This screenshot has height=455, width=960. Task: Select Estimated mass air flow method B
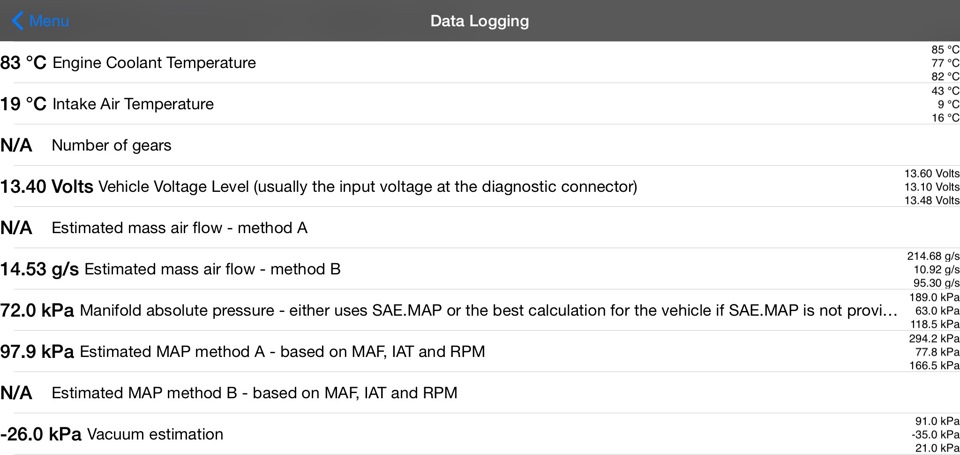click(212, 269)
